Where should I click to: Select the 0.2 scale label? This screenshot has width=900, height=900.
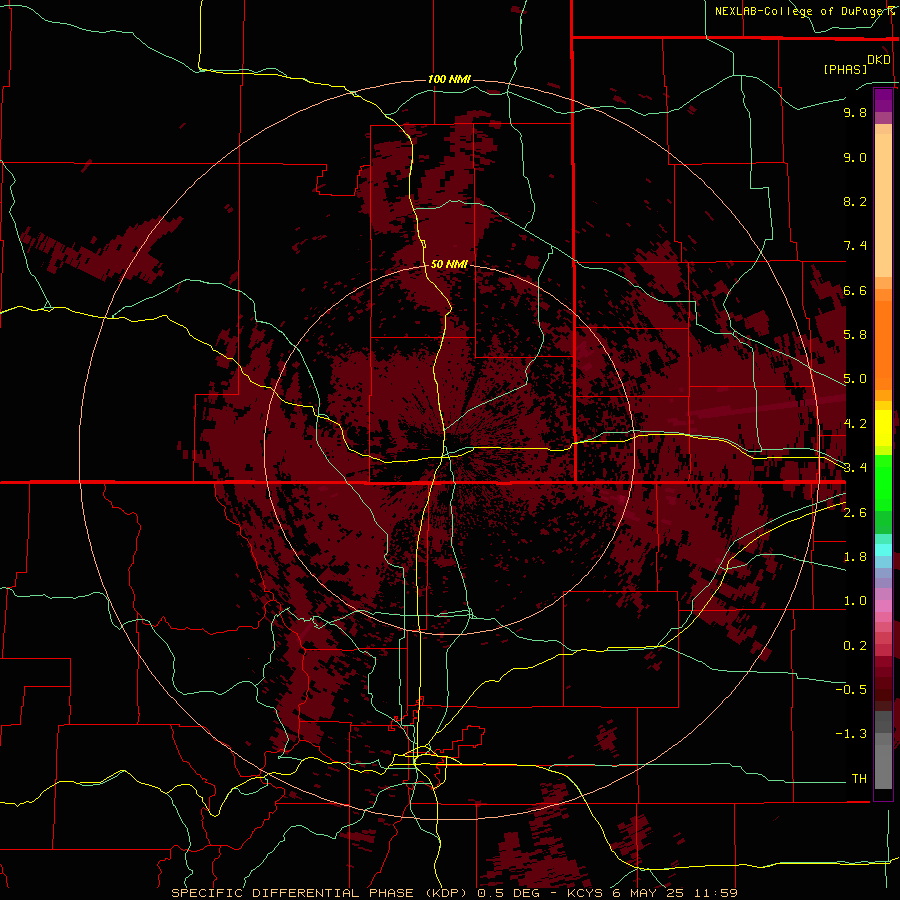click(x=855, y=646)
